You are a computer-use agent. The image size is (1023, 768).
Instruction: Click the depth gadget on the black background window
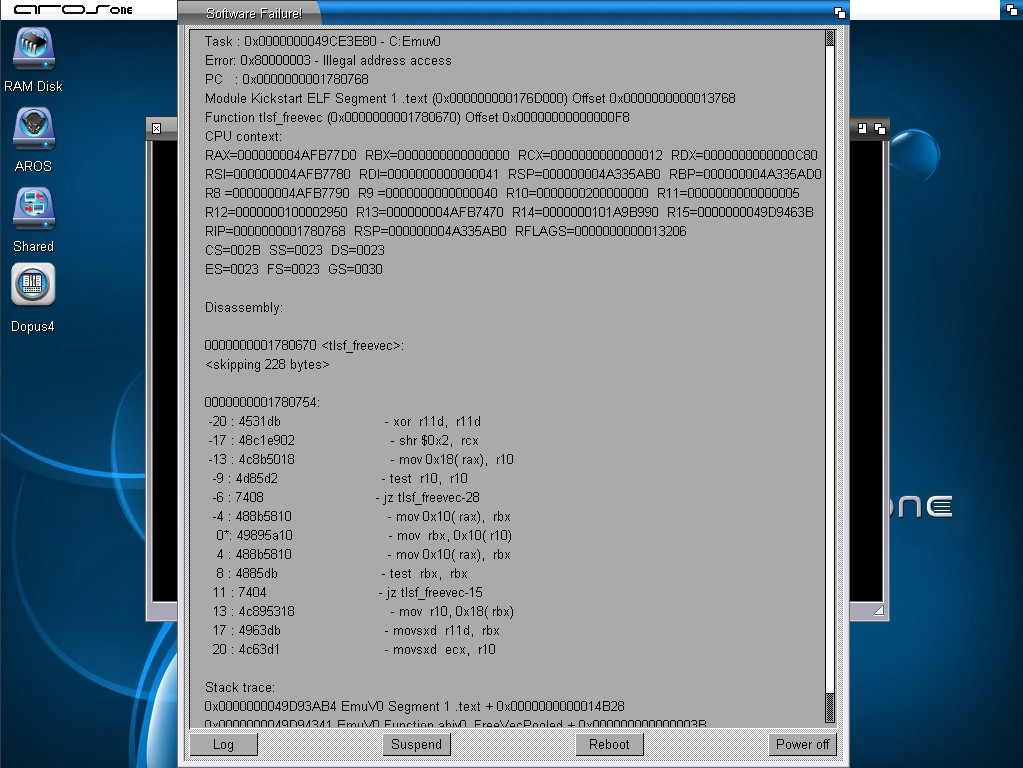click(880, 128)
